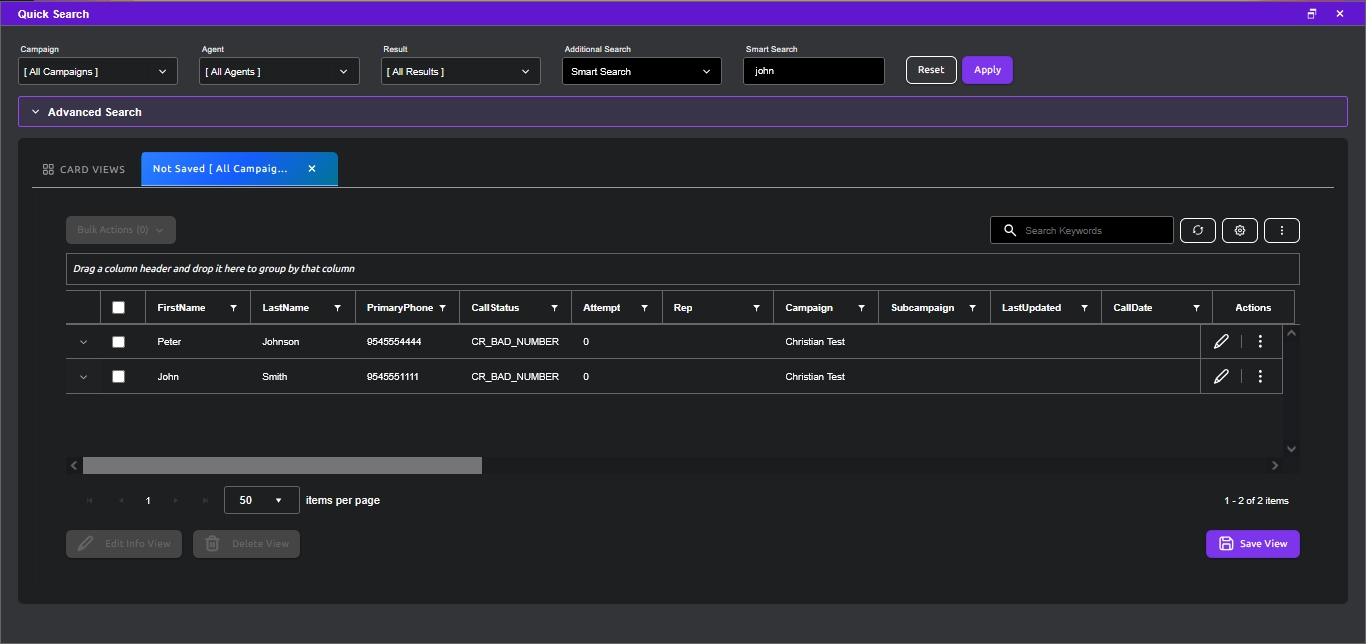Click the FirstName column filter icon
The width and height of the screenshot is (1366, 644).
234,308
